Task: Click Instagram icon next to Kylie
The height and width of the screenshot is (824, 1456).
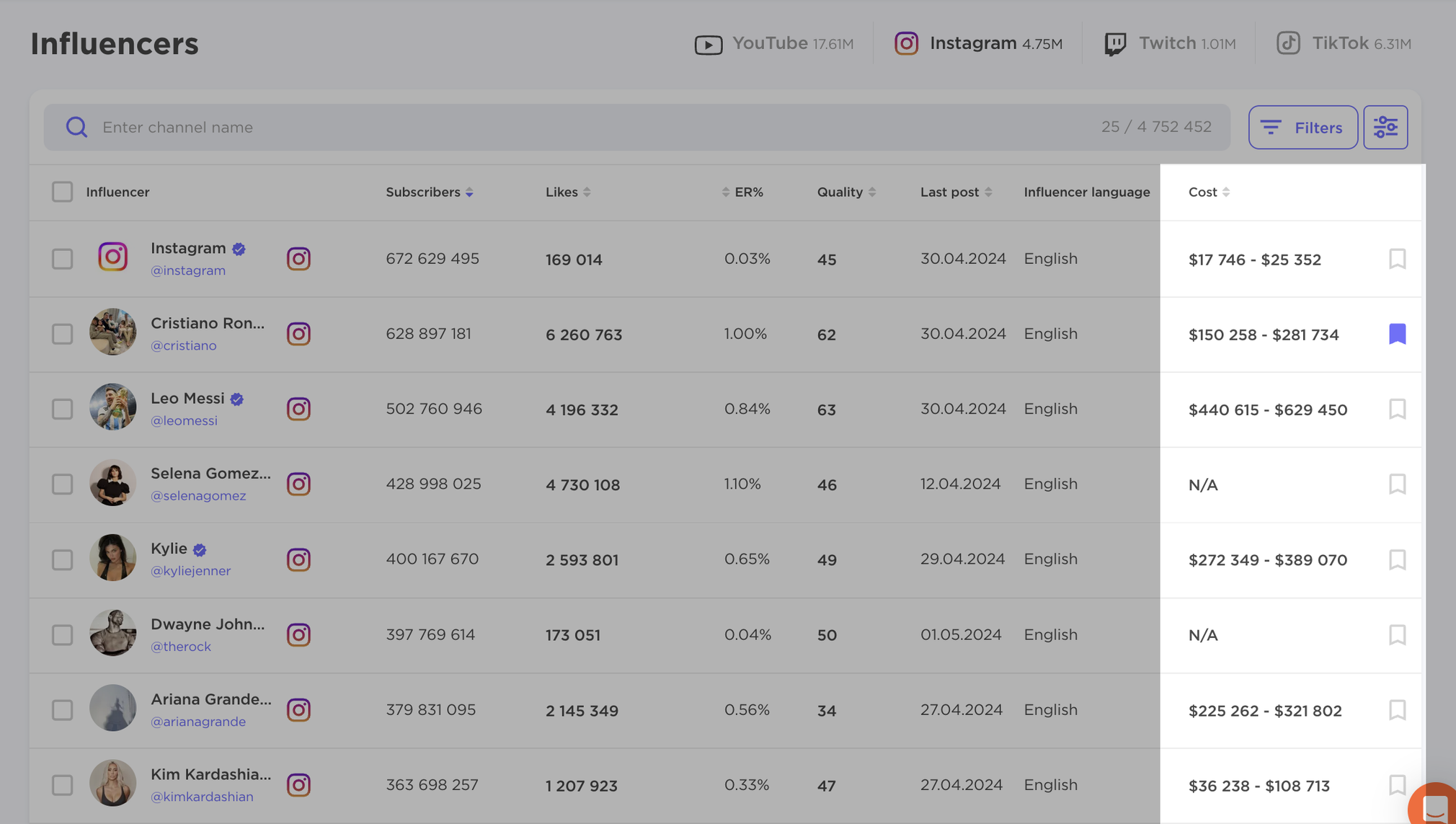Action: click(x=298, y=559)
